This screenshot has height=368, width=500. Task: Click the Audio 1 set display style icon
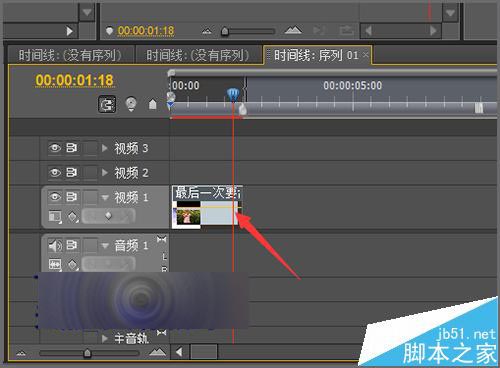tap(55, 264)
